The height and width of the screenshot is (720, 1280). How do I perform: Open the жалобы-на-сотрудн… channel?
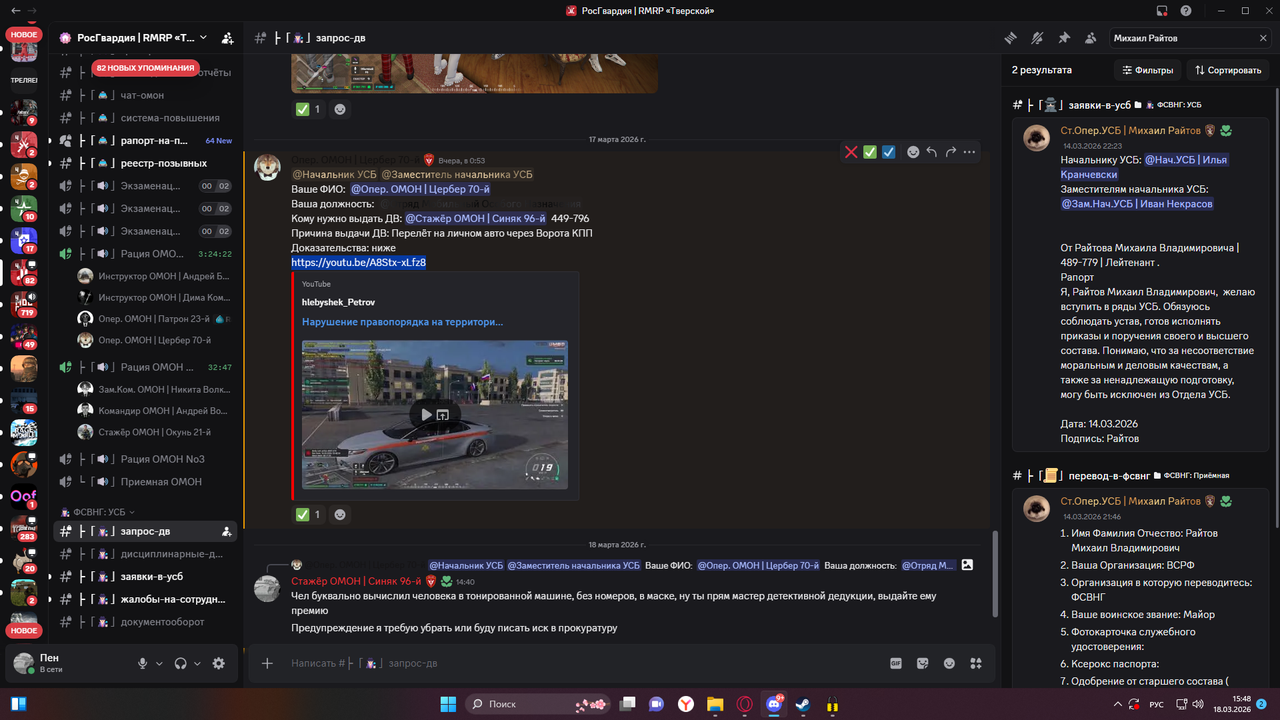point(146,599)
